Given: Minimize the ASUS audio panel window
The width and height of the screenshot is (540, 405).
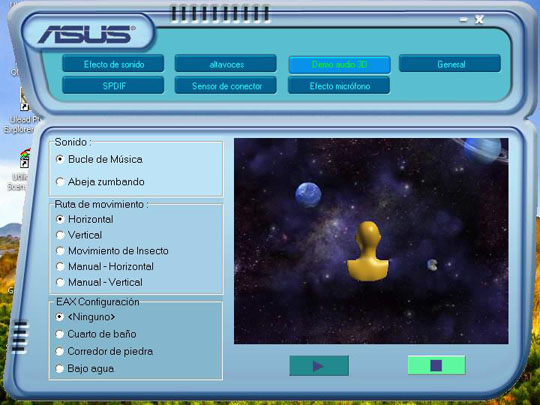Looking at the screenshot, I should pos(464,20).
